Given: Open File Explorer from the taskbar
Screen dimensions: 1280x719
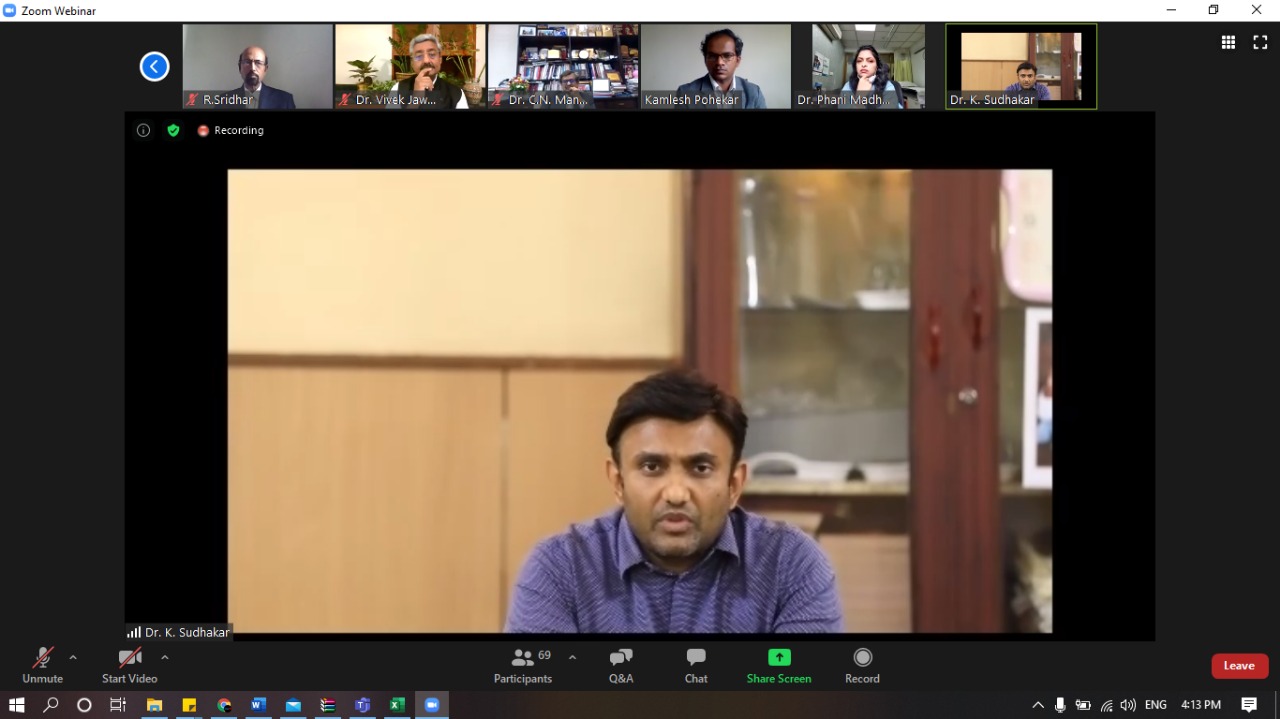Looking at the screenshot, I should point(154,705).
